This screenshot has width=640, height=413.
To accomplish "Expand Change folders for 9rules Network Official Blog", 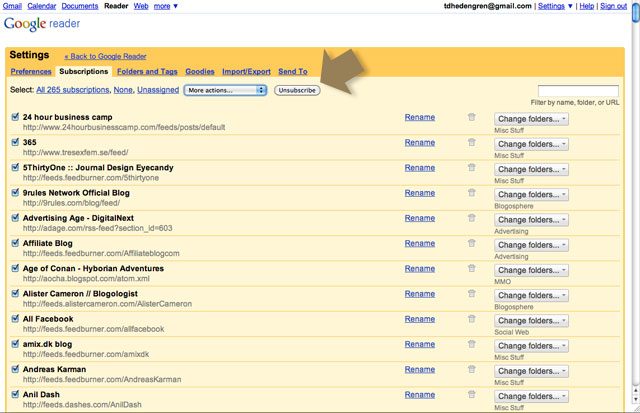I will coord(531,195).
